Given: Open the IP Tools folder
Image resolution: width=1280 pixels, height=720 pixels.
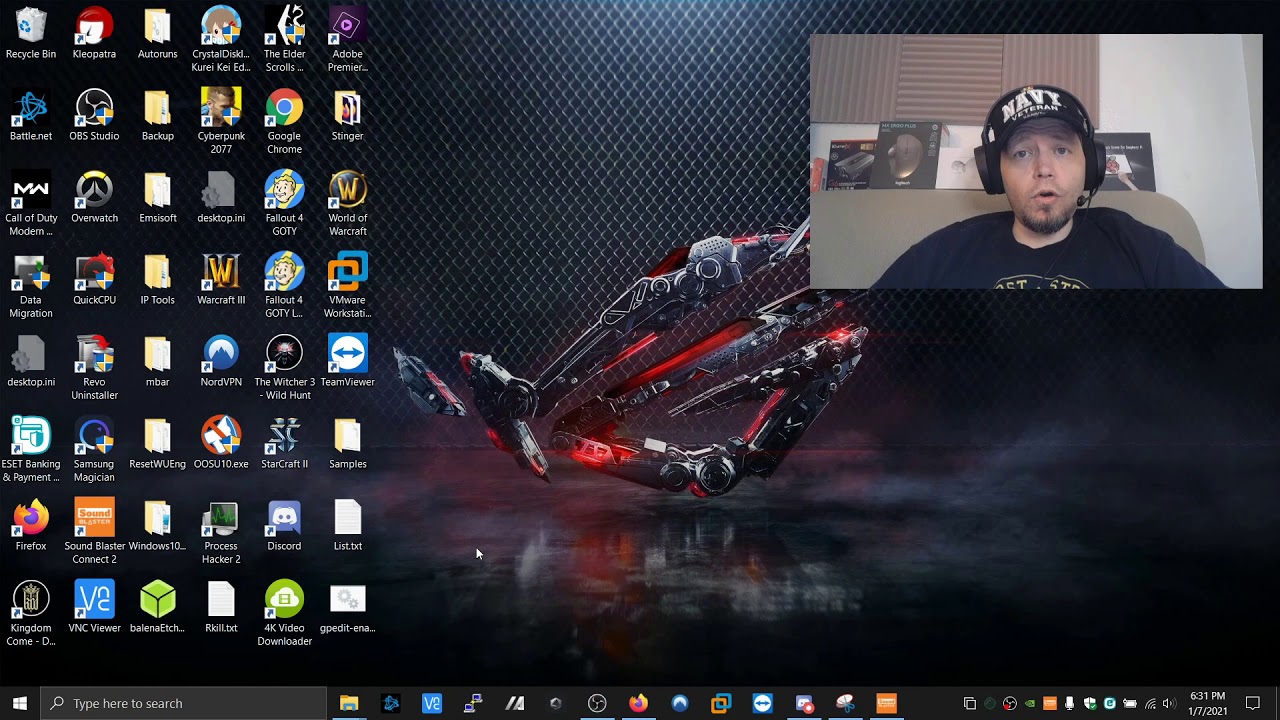Looking at the screenshot, I should 157,280.
